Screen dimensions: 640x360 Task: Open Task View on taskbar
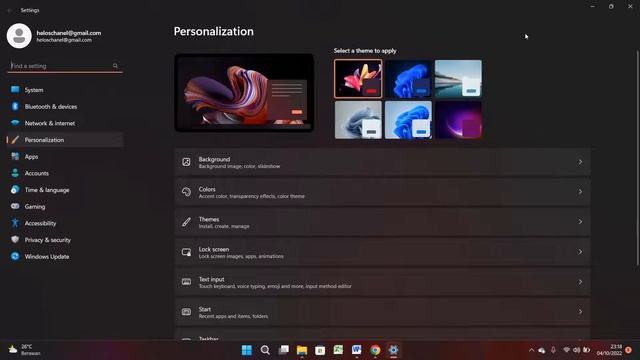[283, 350]
